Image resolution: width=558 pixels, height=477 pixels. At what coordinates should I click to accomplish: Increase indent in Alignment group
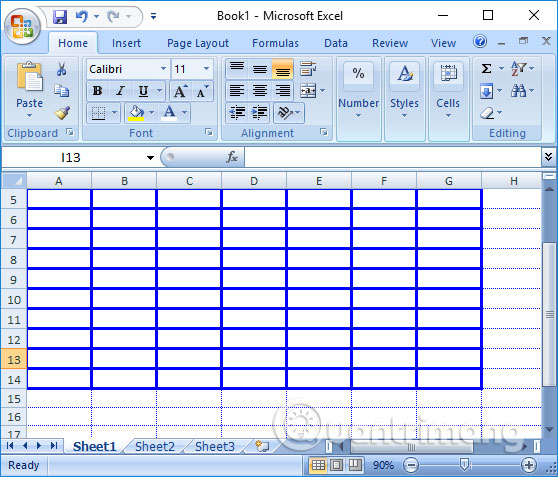pos(260,113)
